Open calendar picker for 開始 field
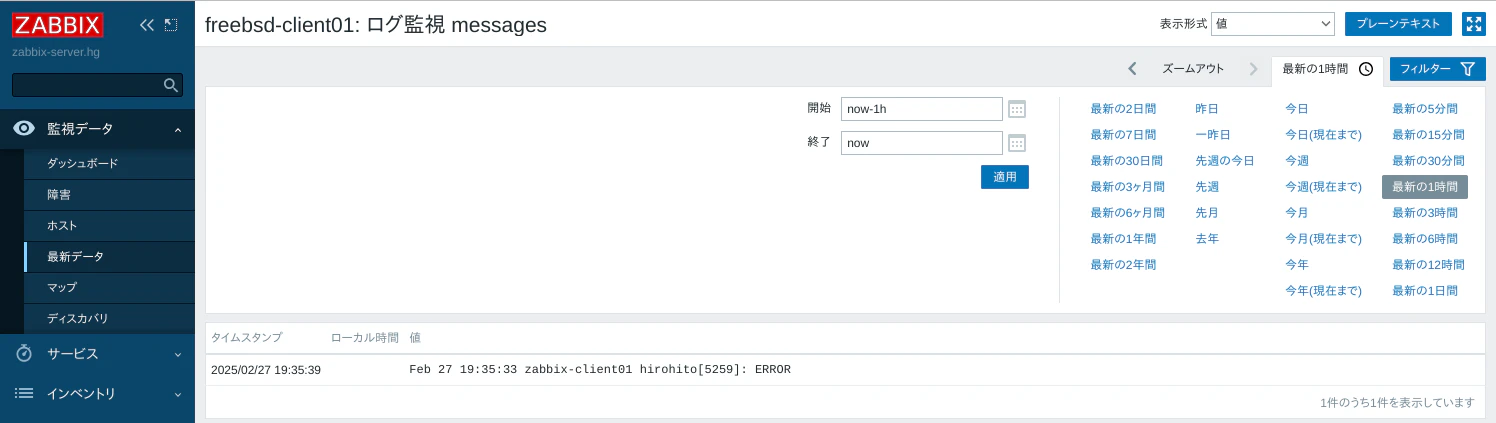This screenshot has height=423, width=1496. [1017, 109]
